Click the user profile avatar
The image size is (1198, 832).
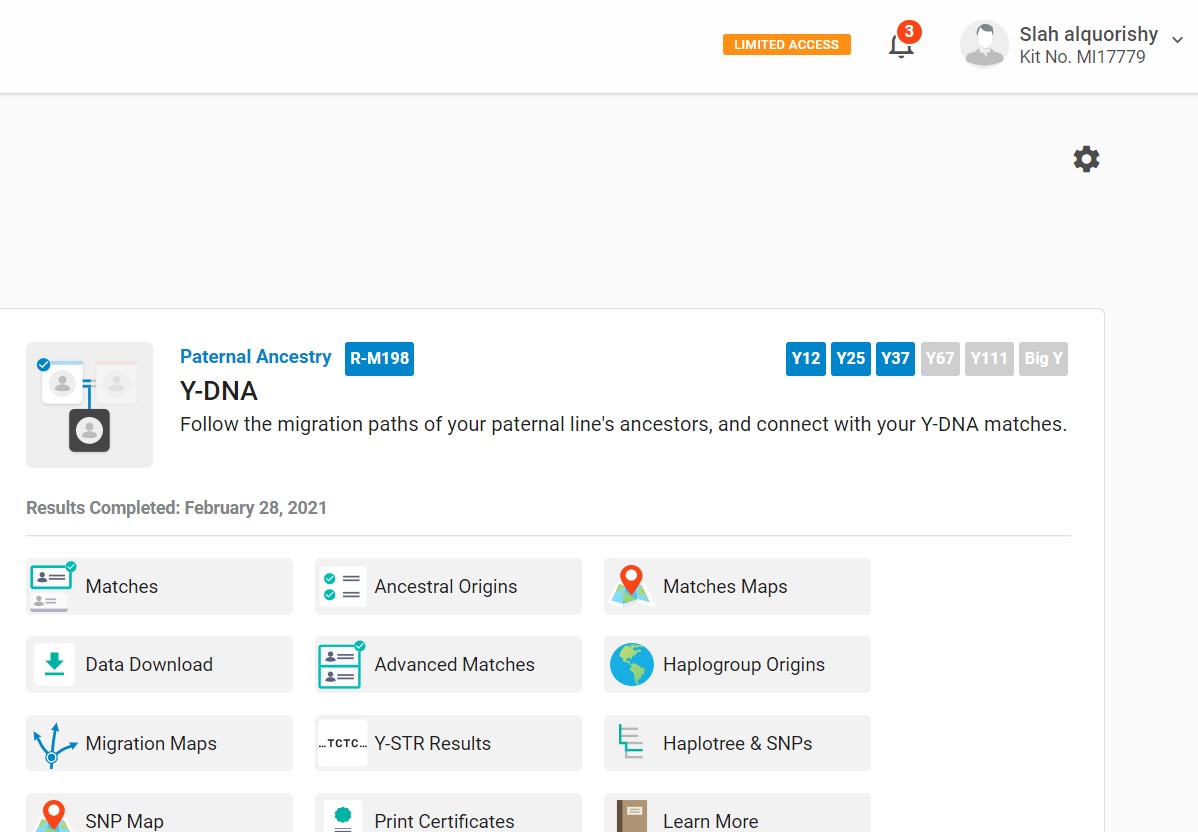point(984,44)
